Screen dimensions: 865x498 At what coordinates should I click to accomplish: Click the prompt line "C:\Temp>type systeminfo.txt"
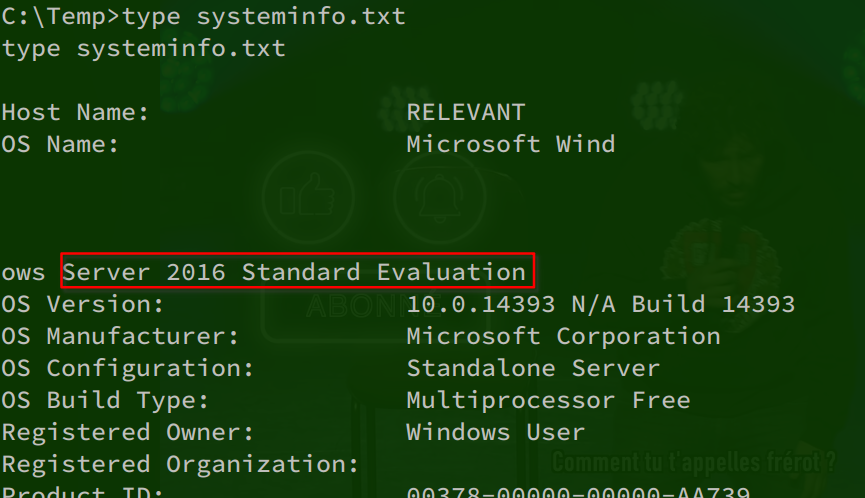[204, 17]
